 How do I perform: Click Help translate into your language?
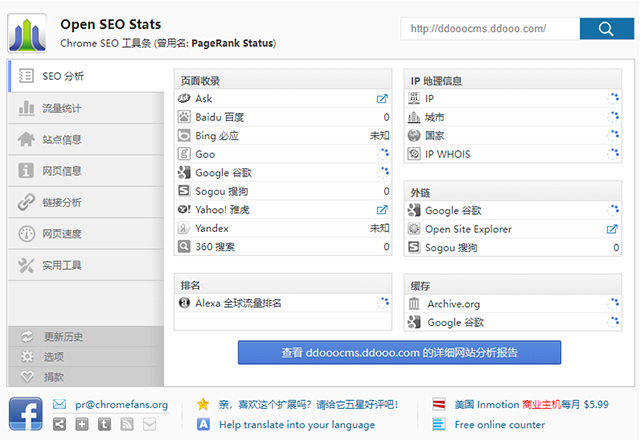click(296, 425)
